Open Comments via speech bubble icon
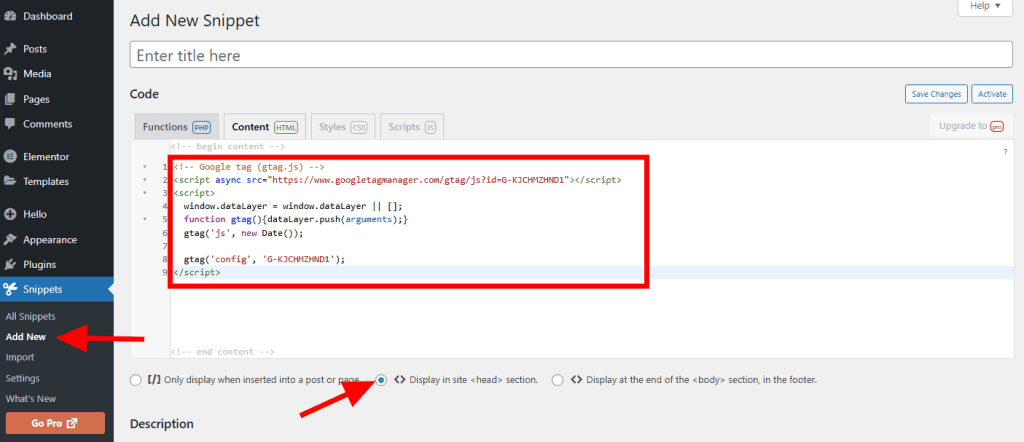 pos(10,124)
